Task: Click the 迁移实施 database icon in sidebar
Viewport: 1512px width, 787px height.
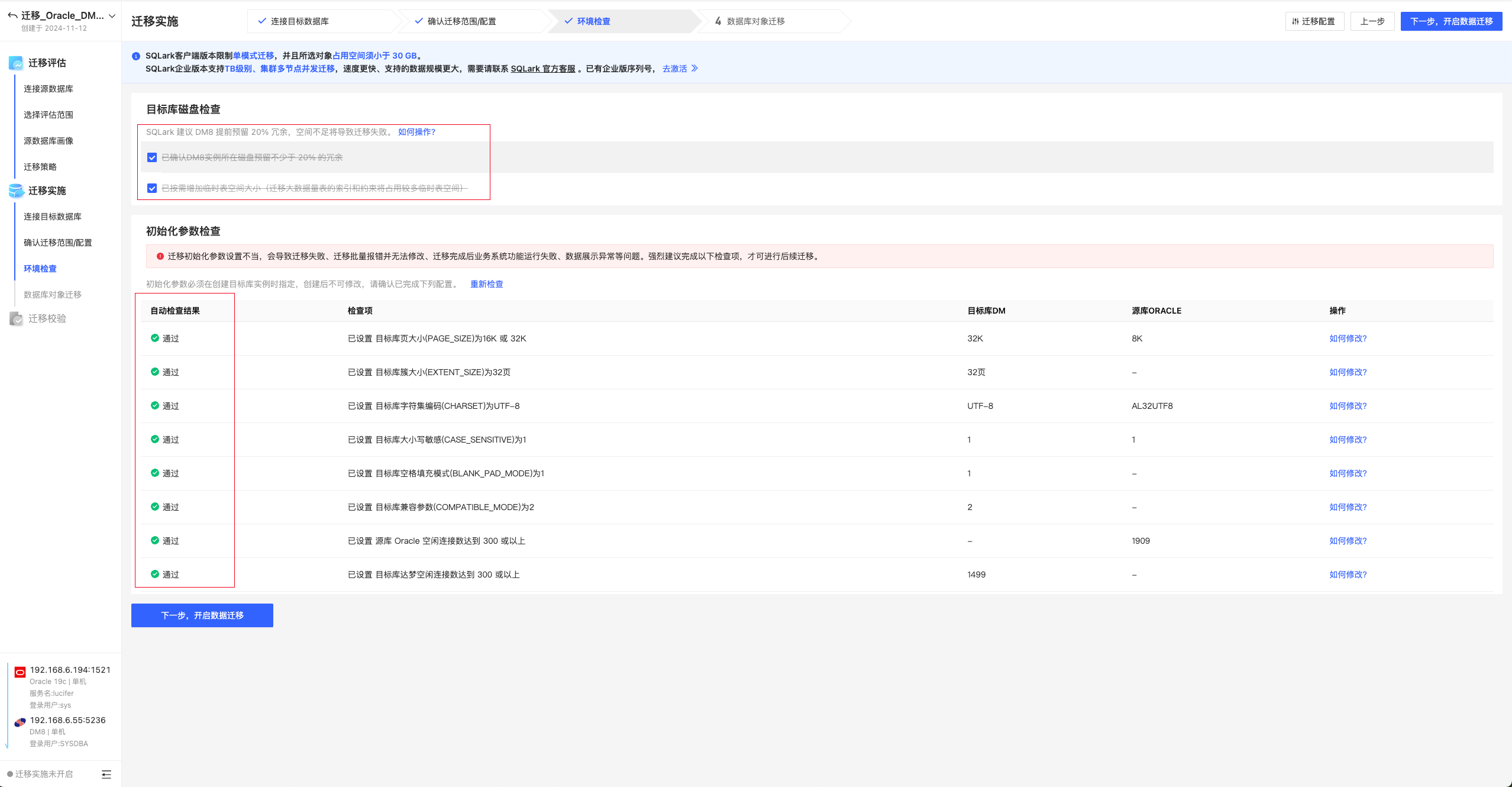Action: [x=15, y=191]
